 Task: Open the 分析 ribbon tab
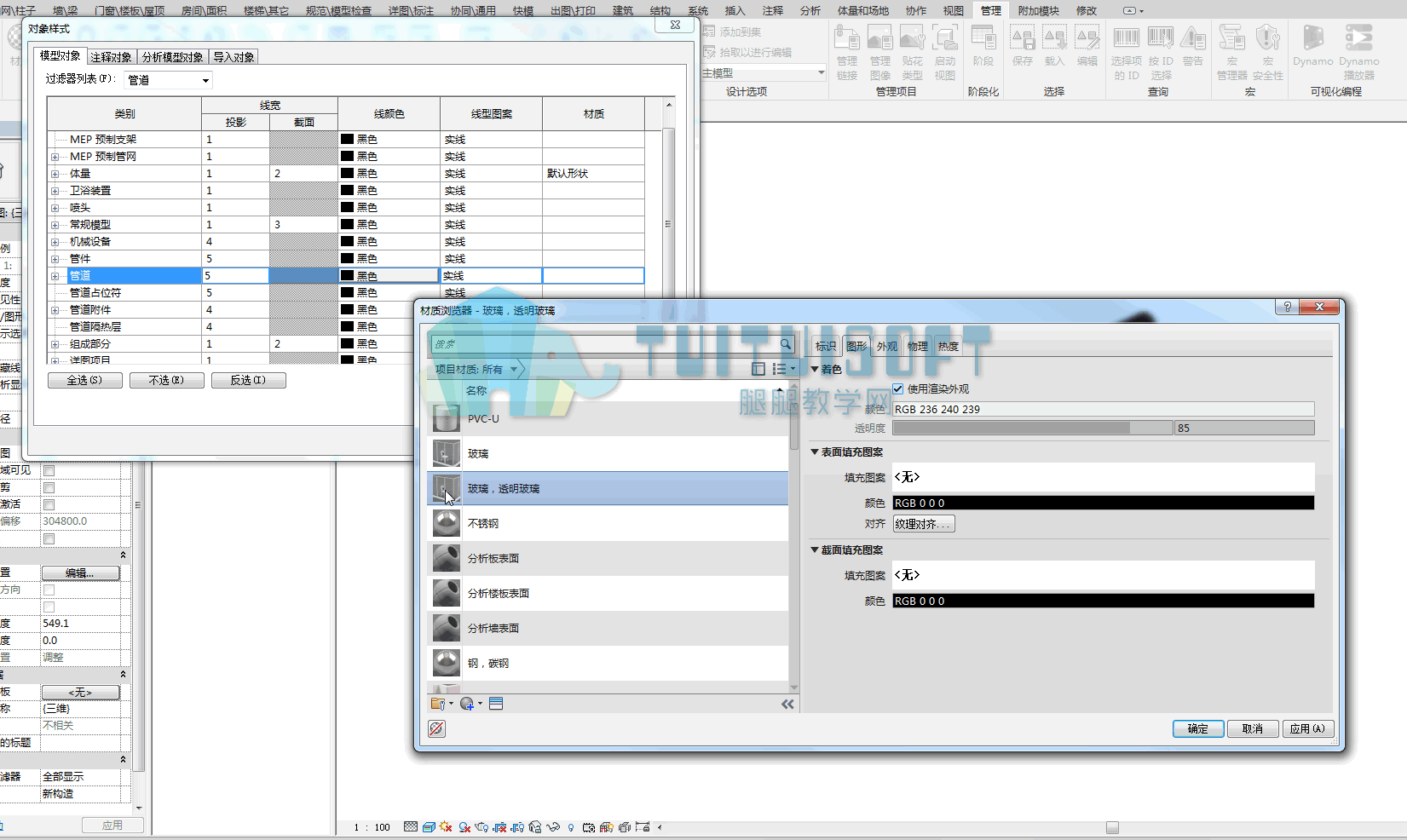(810, 10)
